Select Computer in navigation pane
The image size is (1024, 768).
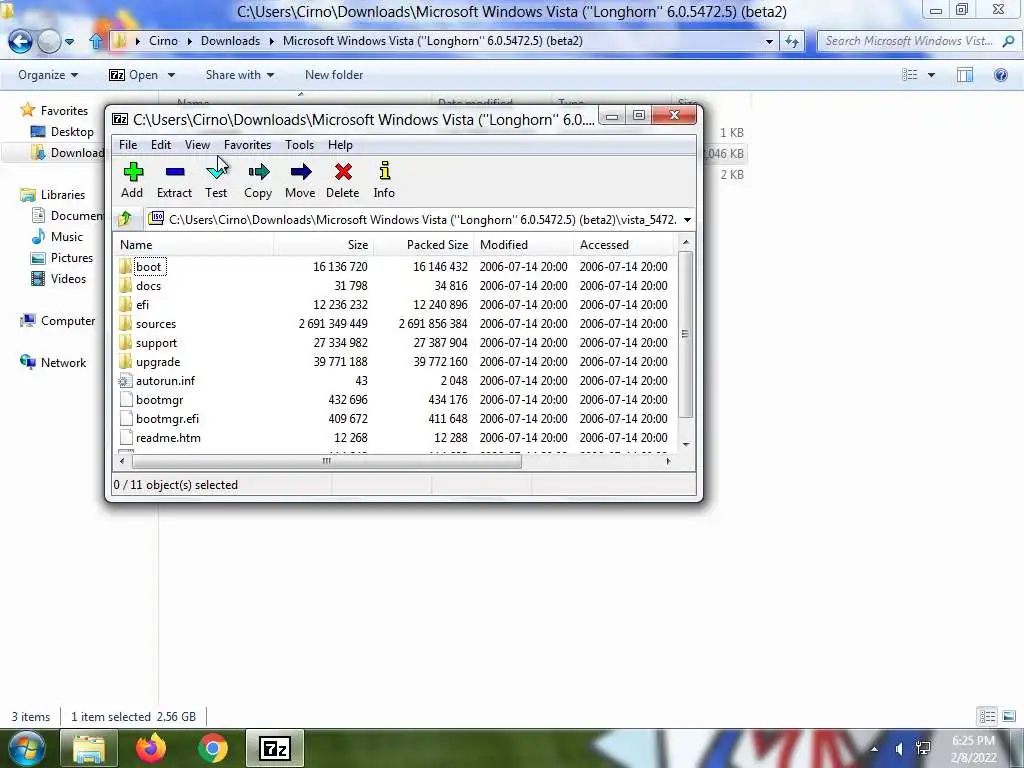point(57,321)
